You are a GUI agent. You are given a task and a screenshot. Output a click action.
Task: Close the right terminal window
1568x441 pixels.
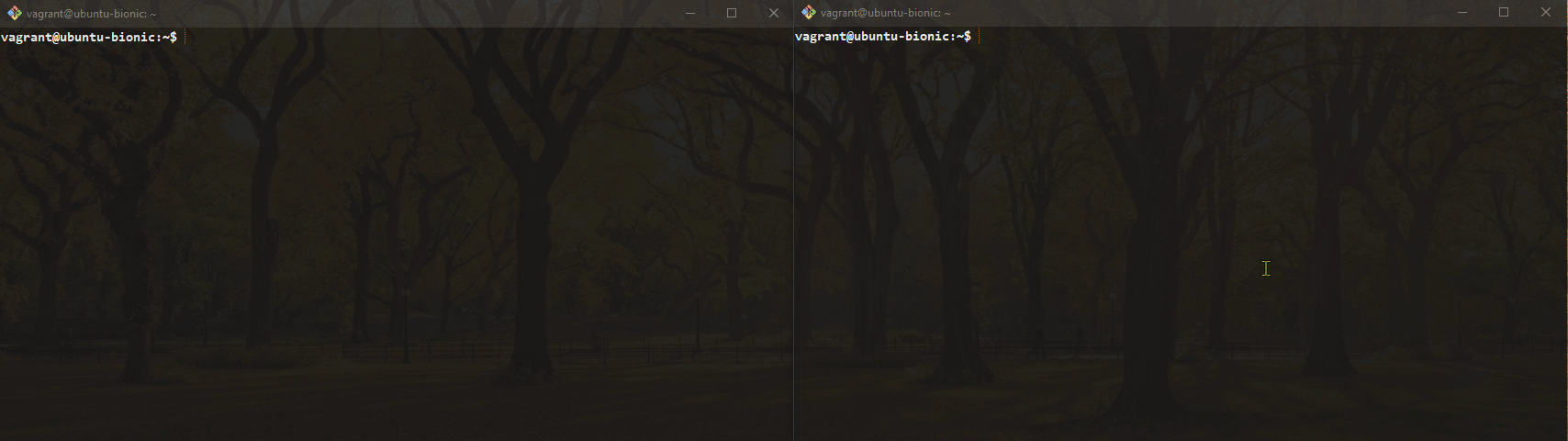1546,13
